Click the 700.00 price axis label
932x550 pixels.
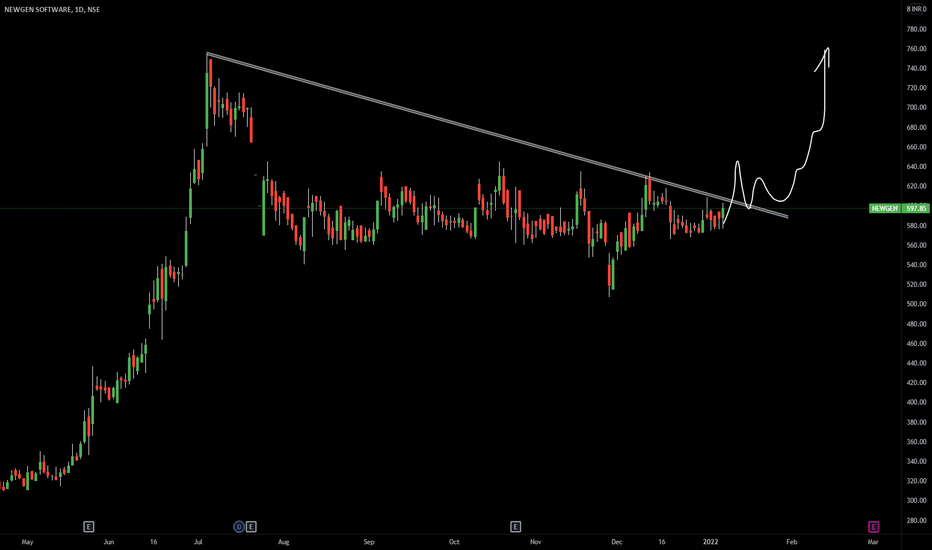917,108
